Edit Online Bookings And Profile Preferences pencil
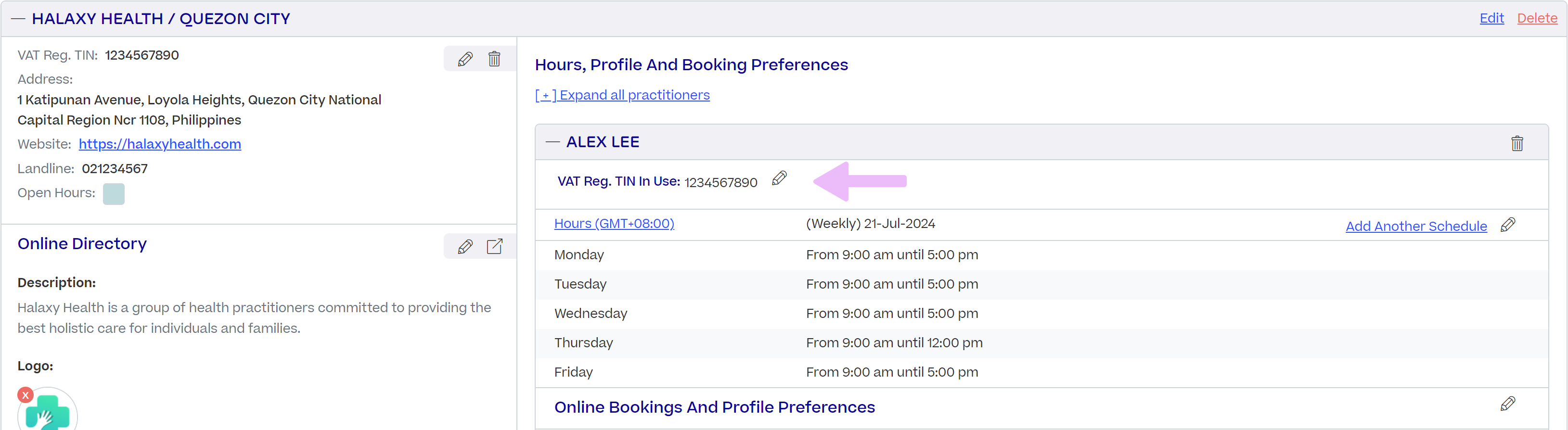This screenshot has width=1568, height=430. click(x=1508, y=404)
